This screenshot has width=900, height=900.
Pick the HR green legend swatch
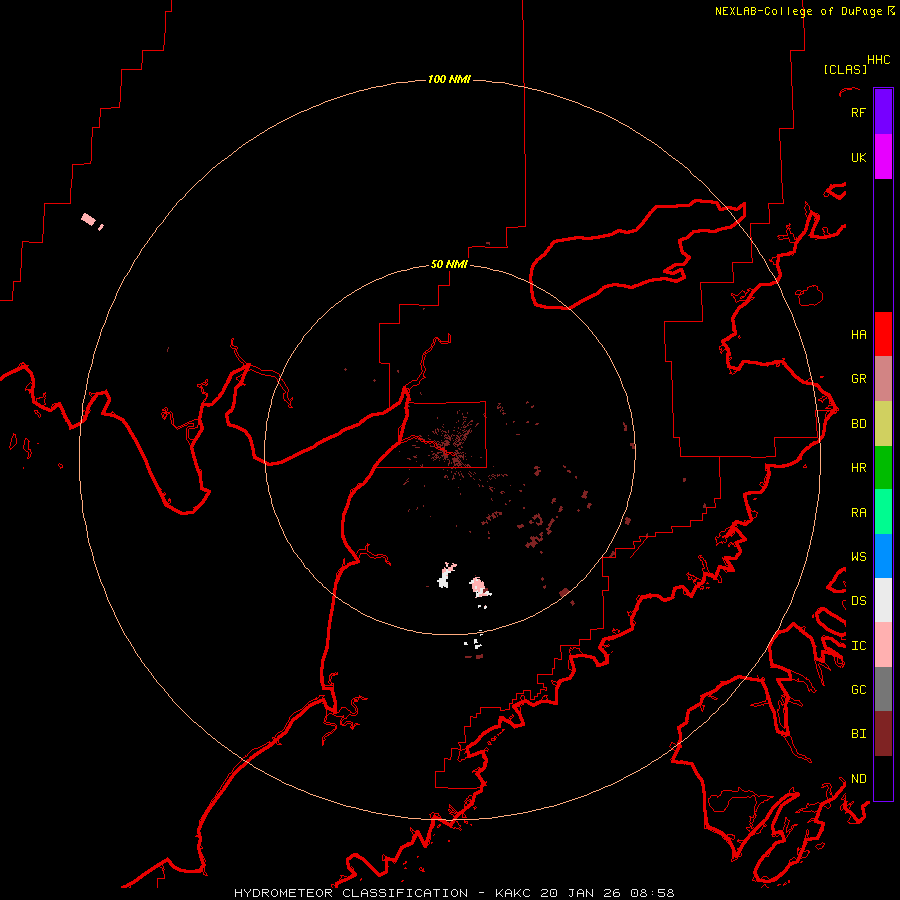(883, 468)
